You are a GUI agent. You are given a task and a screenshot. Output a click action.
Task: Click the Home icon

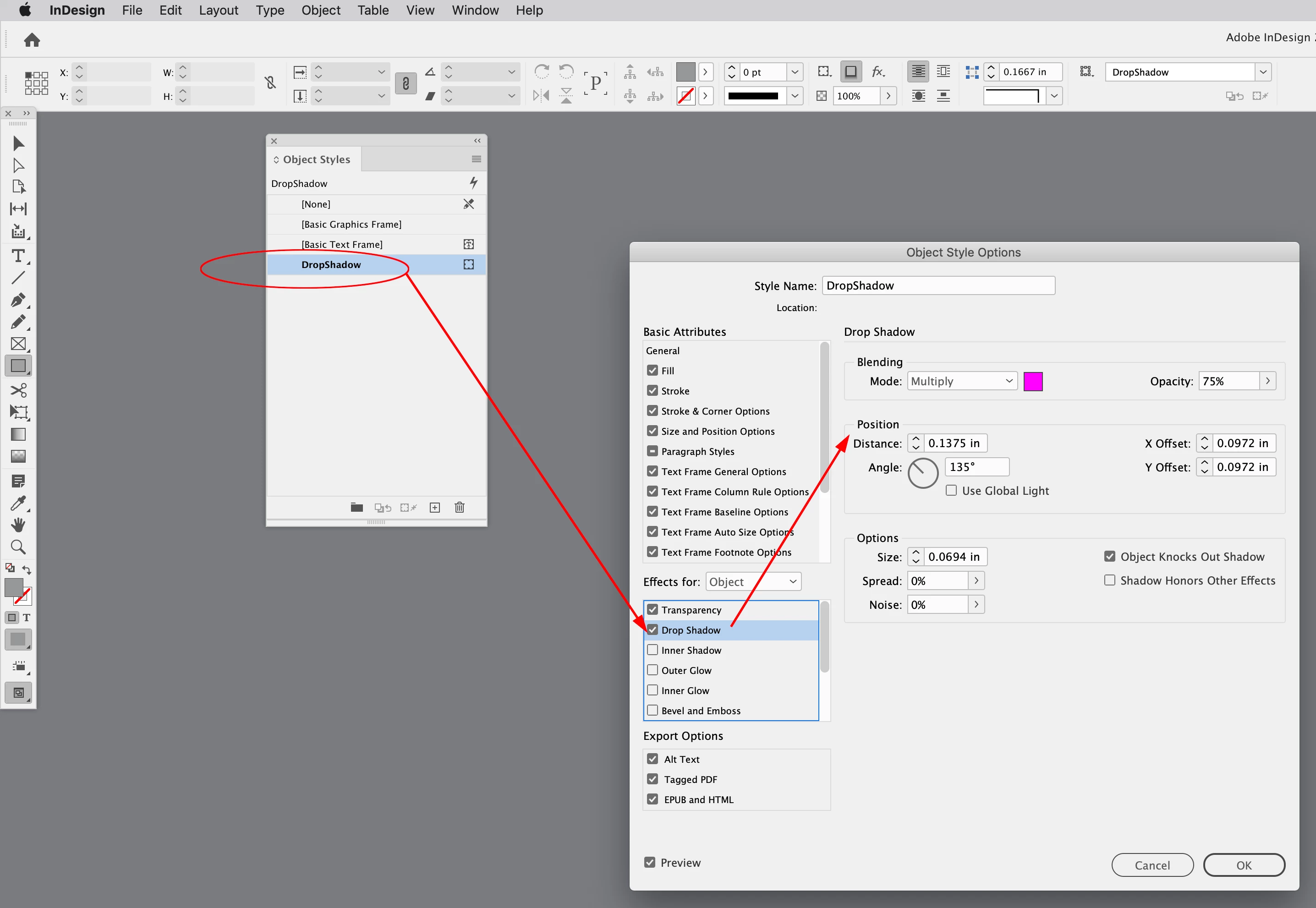(x=32, y=40)
